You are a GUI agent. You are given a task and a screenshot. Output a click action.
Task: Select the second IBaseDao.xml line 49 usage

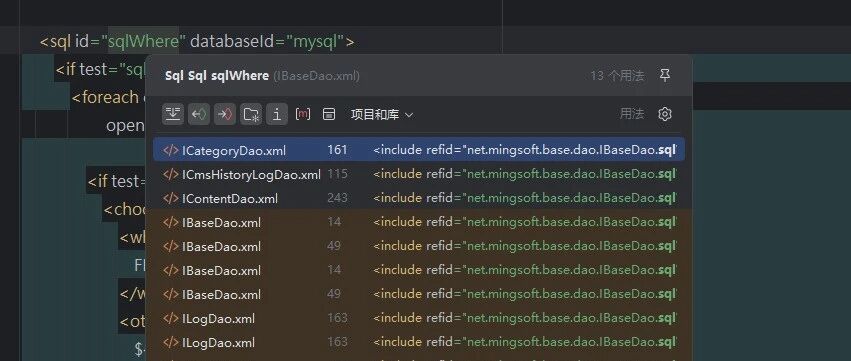pyautogui.click(x=418, y=294)
